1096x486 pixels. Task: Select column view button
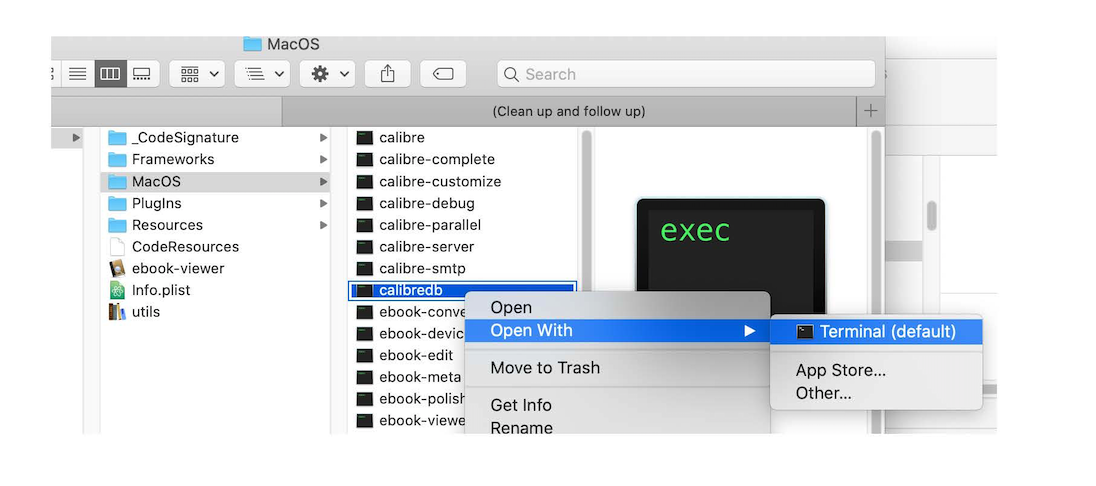pyautogui.click(x=110, y=74)
